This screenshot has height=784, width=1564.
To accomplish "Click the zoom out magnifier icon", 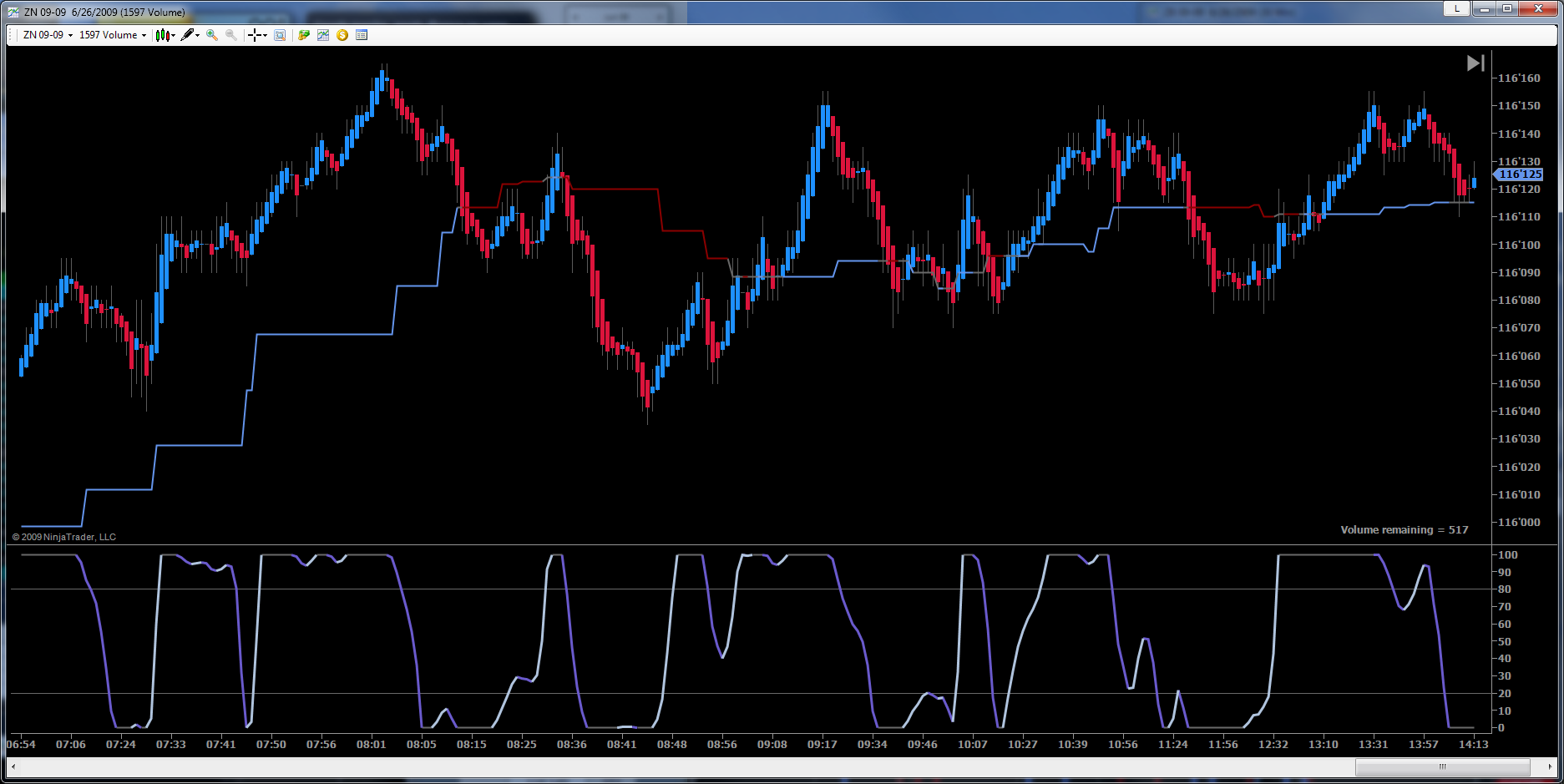I will click(x=231, y=35).
